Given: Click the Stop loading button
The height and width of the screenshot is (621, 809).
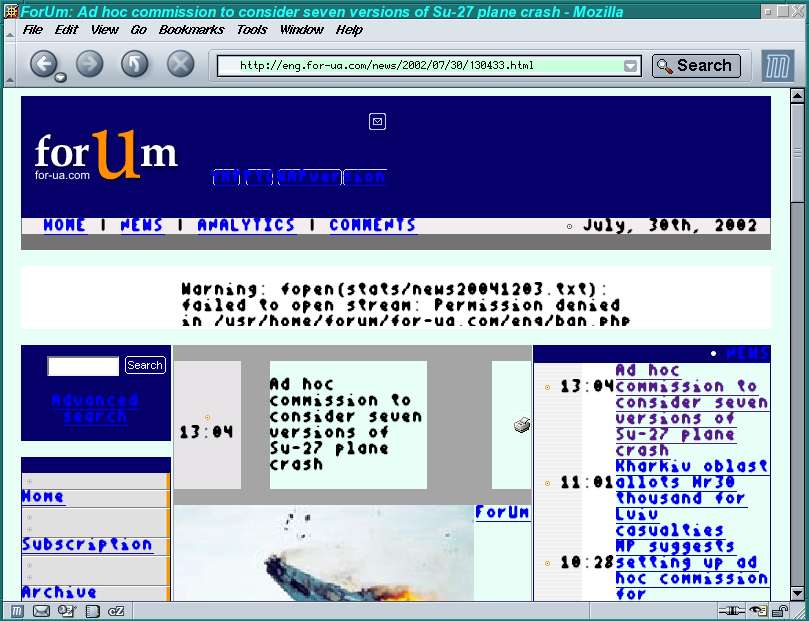Looking at the screenshot, I should coord(180,65).
